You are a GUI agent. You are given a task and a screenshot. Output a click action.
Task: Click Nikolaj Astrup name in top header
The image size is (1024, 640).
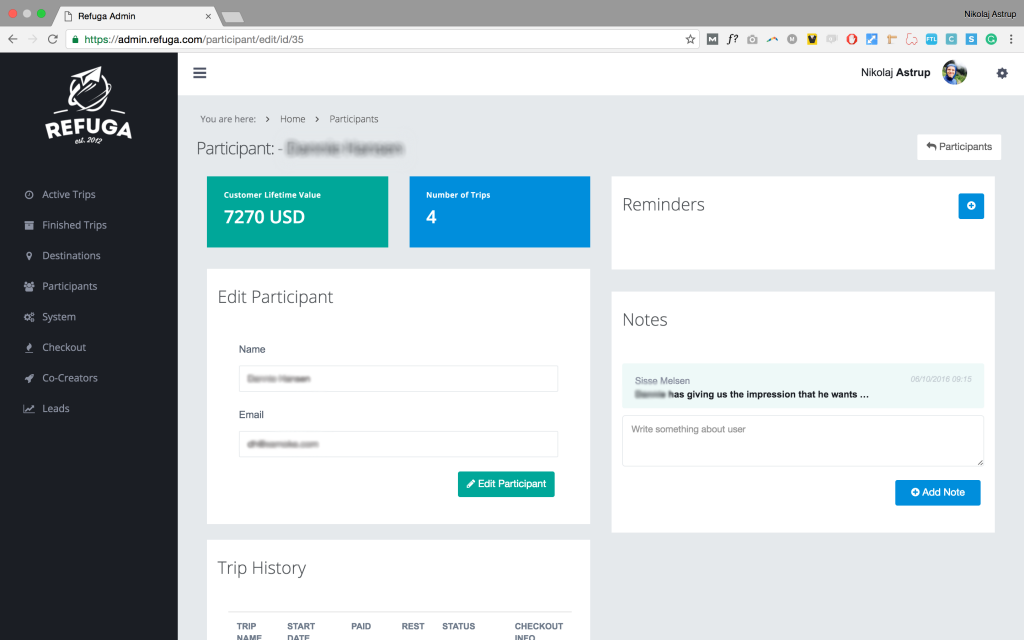(x=895, y=72)
